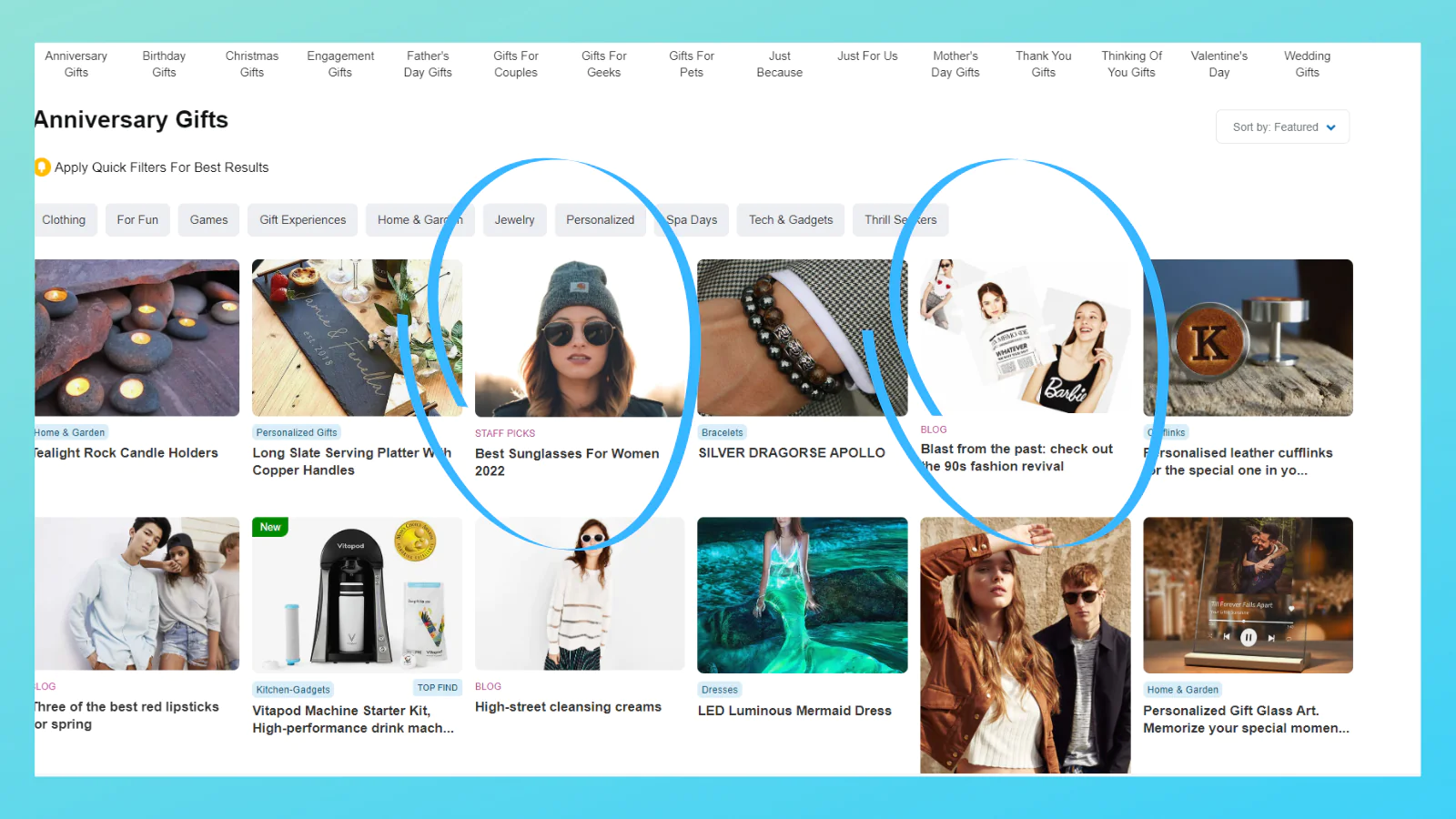This screenshot has width=1456, height=819.
Task: Click the Dresses category tag
Action: 720,690
